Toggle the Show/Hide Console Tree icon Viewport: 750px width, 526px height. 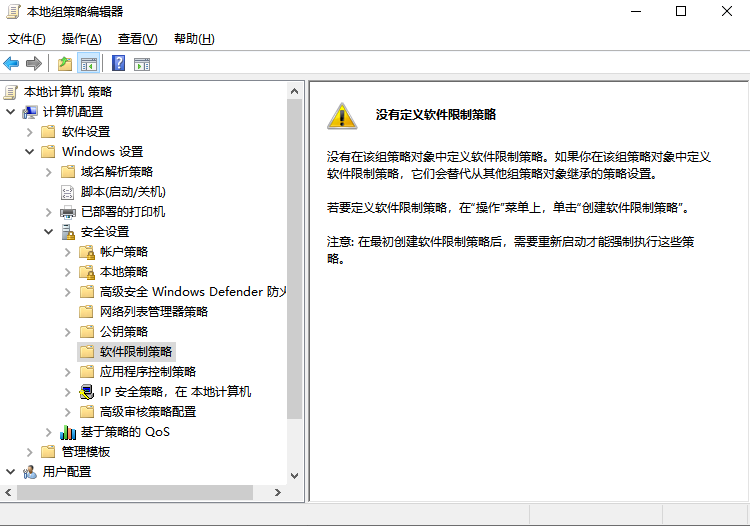(x=88, y=64)
